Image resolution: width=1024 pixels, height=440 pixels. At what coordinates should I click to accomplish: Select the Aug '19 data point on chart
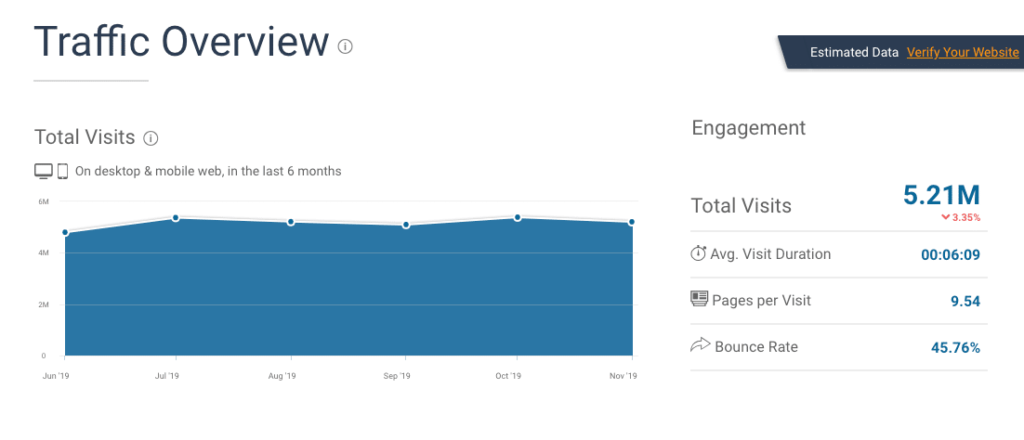pyautogui.click(x=291, y=222)
